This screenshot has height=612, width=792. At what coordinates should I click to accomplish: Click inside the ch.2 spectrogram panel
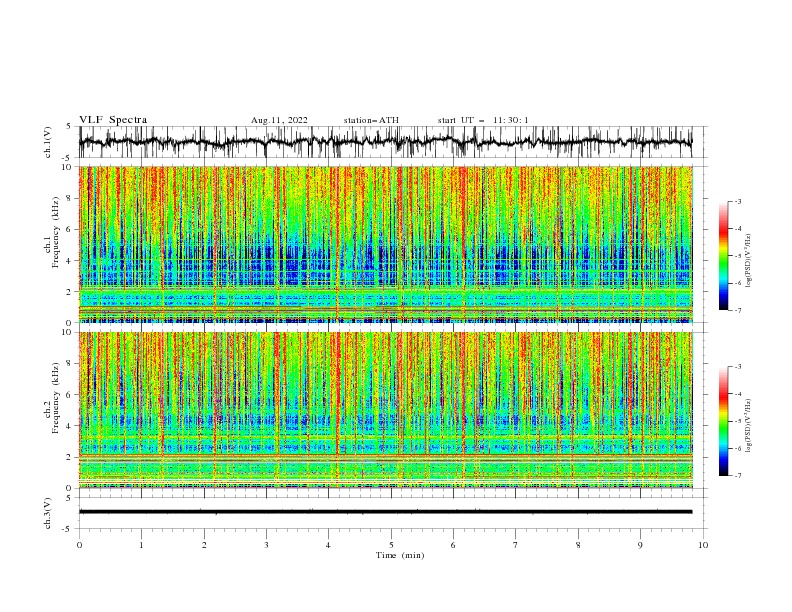pyautogui.click(x=385, y=410)
